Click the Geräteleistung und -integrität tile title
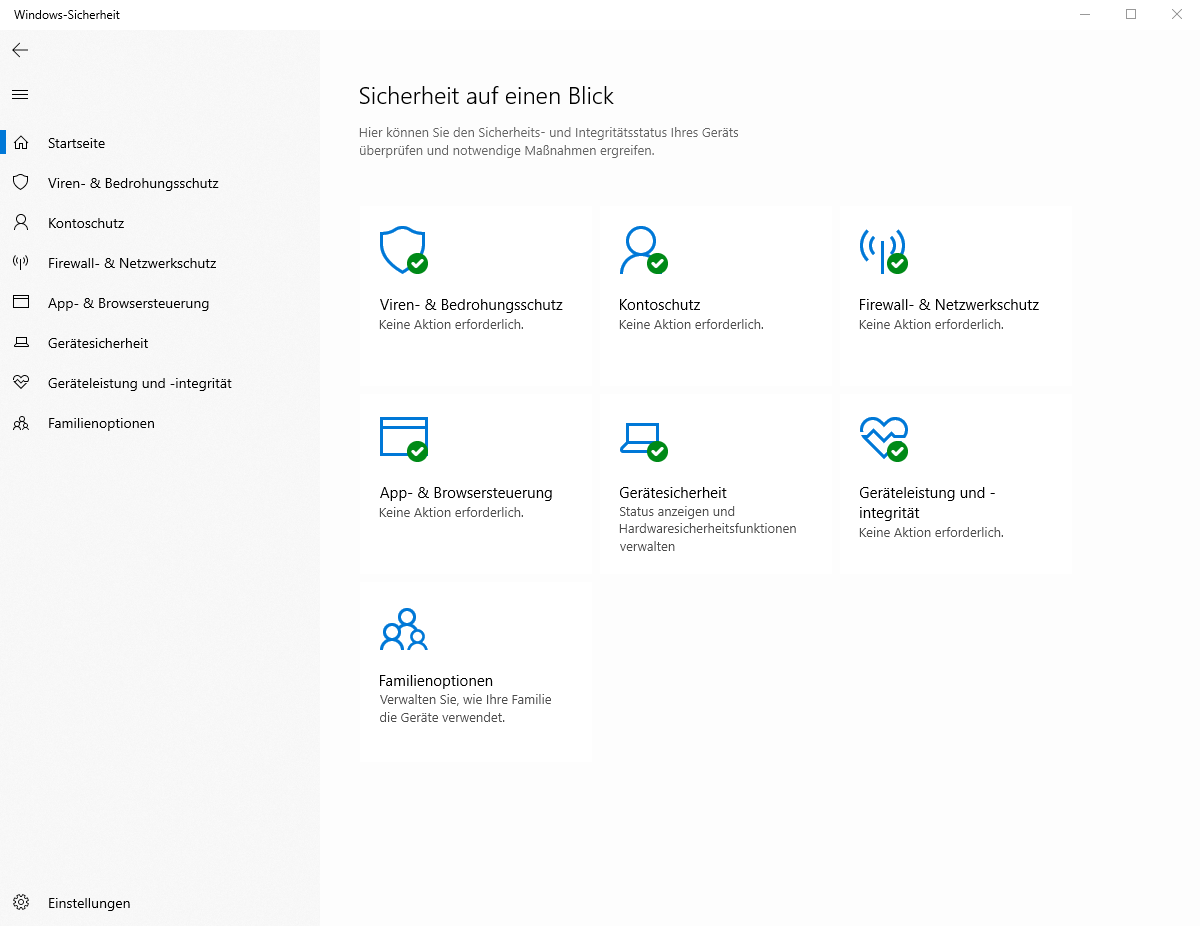 pyautogui.click(x=928, y=503)
